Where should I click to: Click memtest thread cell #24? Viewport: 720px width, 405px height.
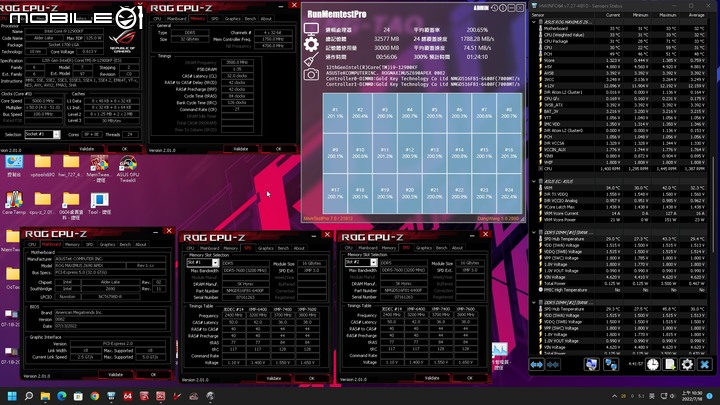(509, 193)
